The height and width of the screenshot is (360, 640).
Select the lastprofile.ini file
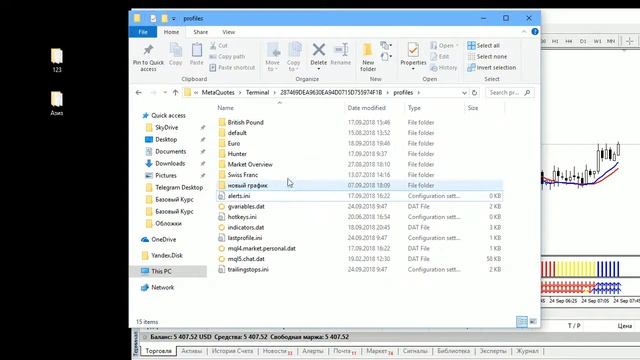(244, 238)
